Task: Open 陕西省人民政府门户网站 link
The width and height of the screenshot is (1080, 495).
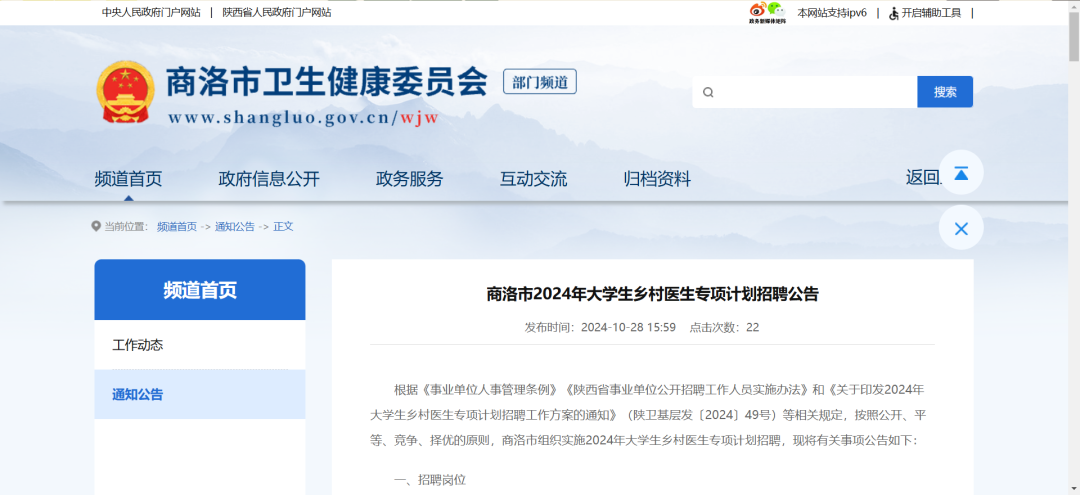Action: point(277,12)
